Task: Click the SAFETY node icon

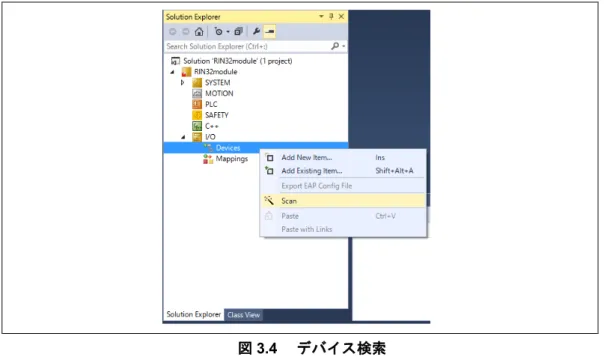Action: click(197, 115)
